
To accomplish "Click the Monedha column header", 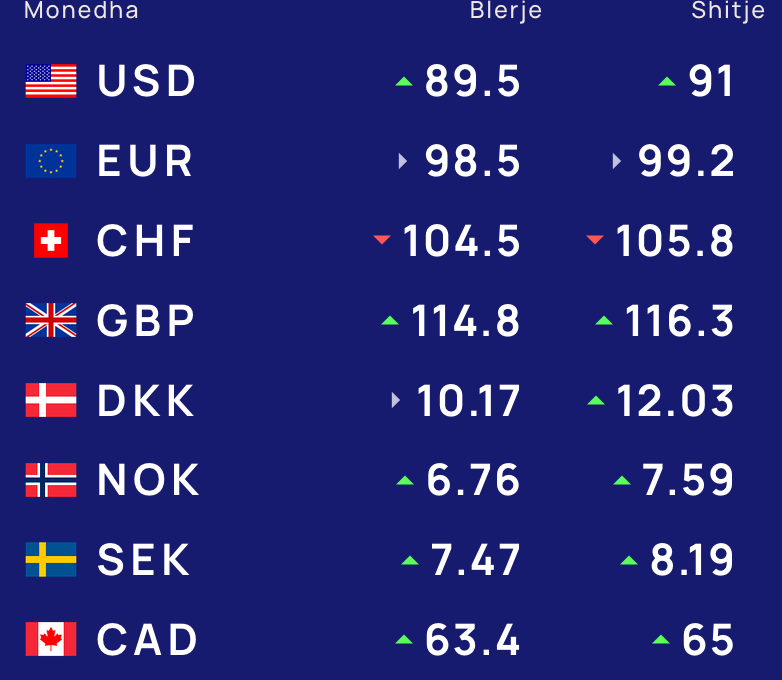I will click(x=81, y=10).
